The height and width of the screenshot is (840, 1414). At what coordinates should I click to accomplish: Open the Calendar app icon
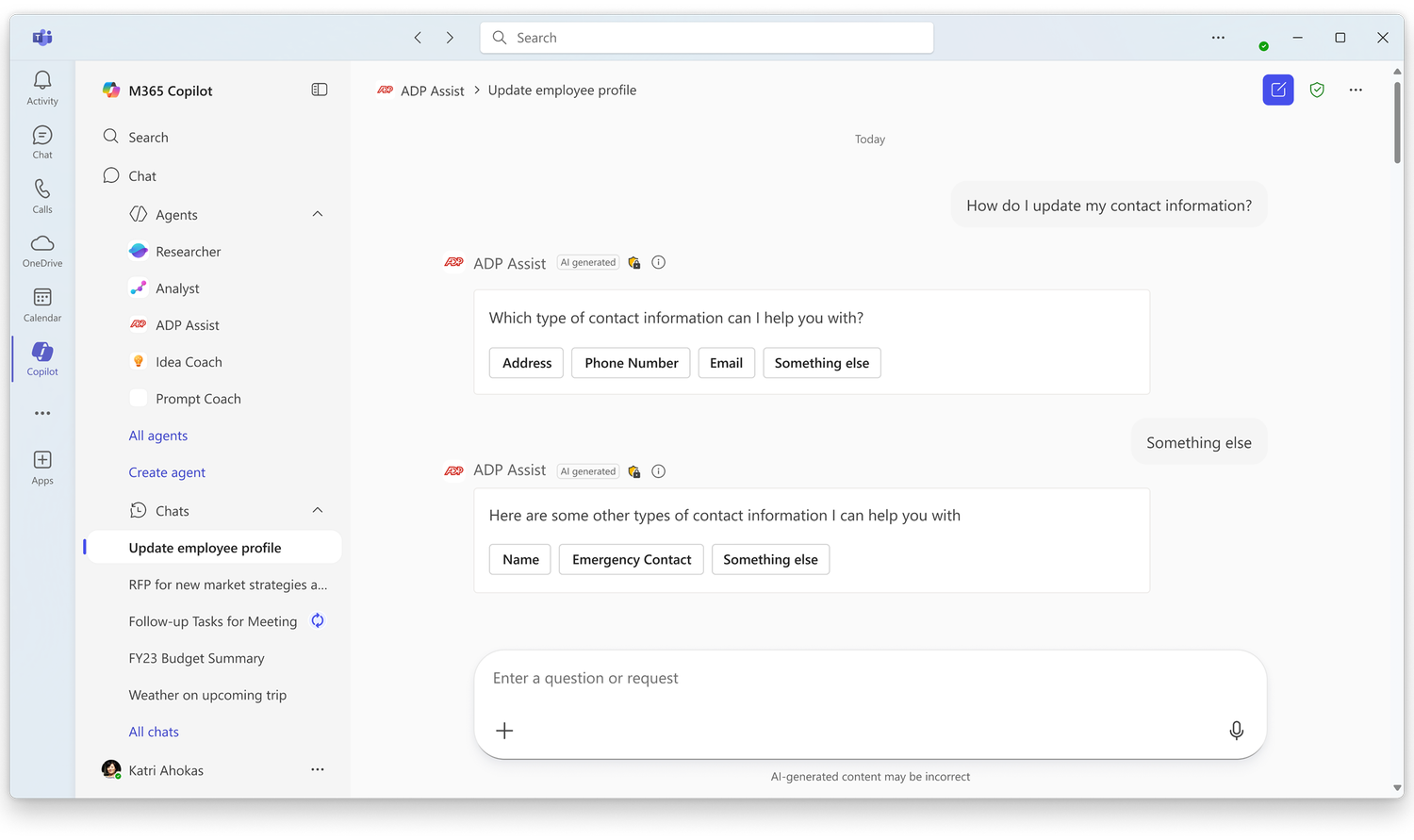[42, 305]
